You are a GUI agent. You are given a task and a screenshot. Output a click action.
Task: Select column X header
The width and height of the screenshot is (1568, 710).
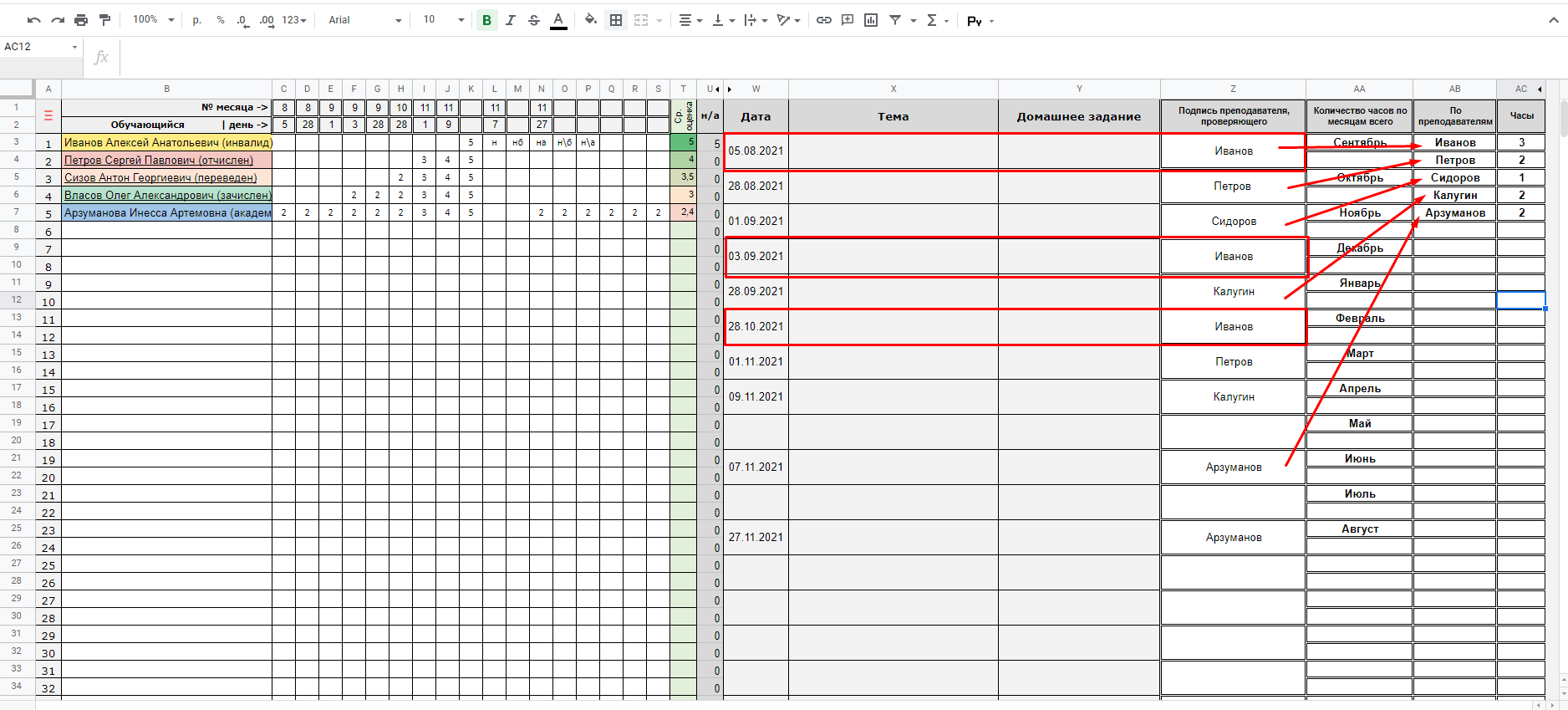[x=893, y=89]
